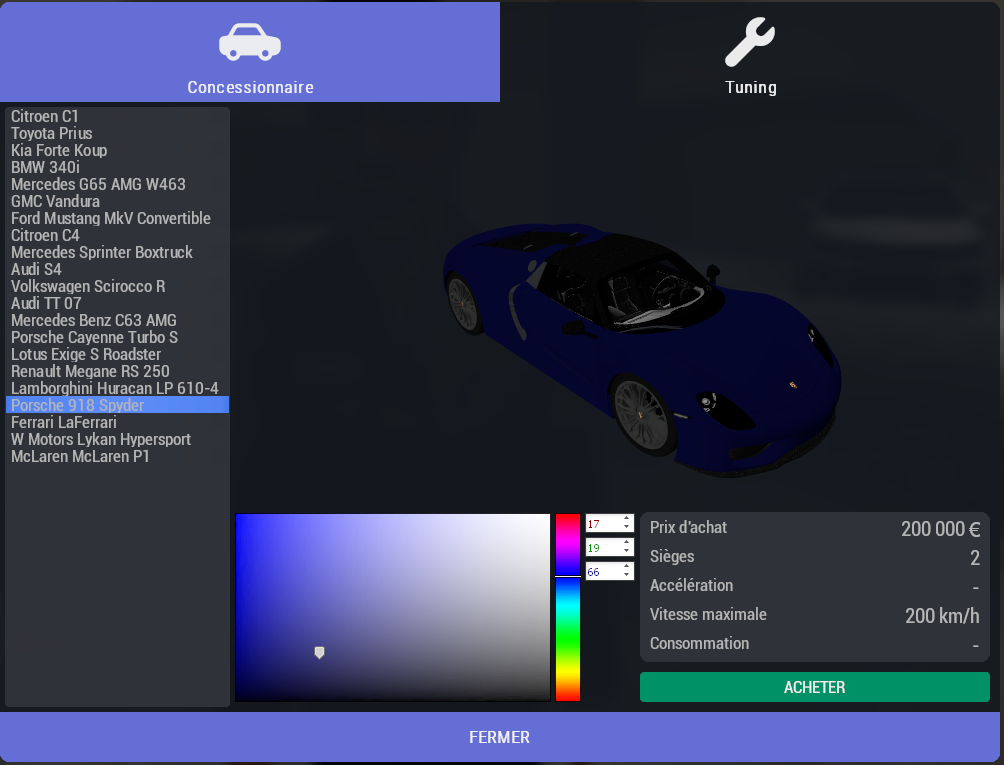The width and height of the screenshot is (1004, 765).
Task: Click the wrench icon above Tuning
Action: point(750,42)
